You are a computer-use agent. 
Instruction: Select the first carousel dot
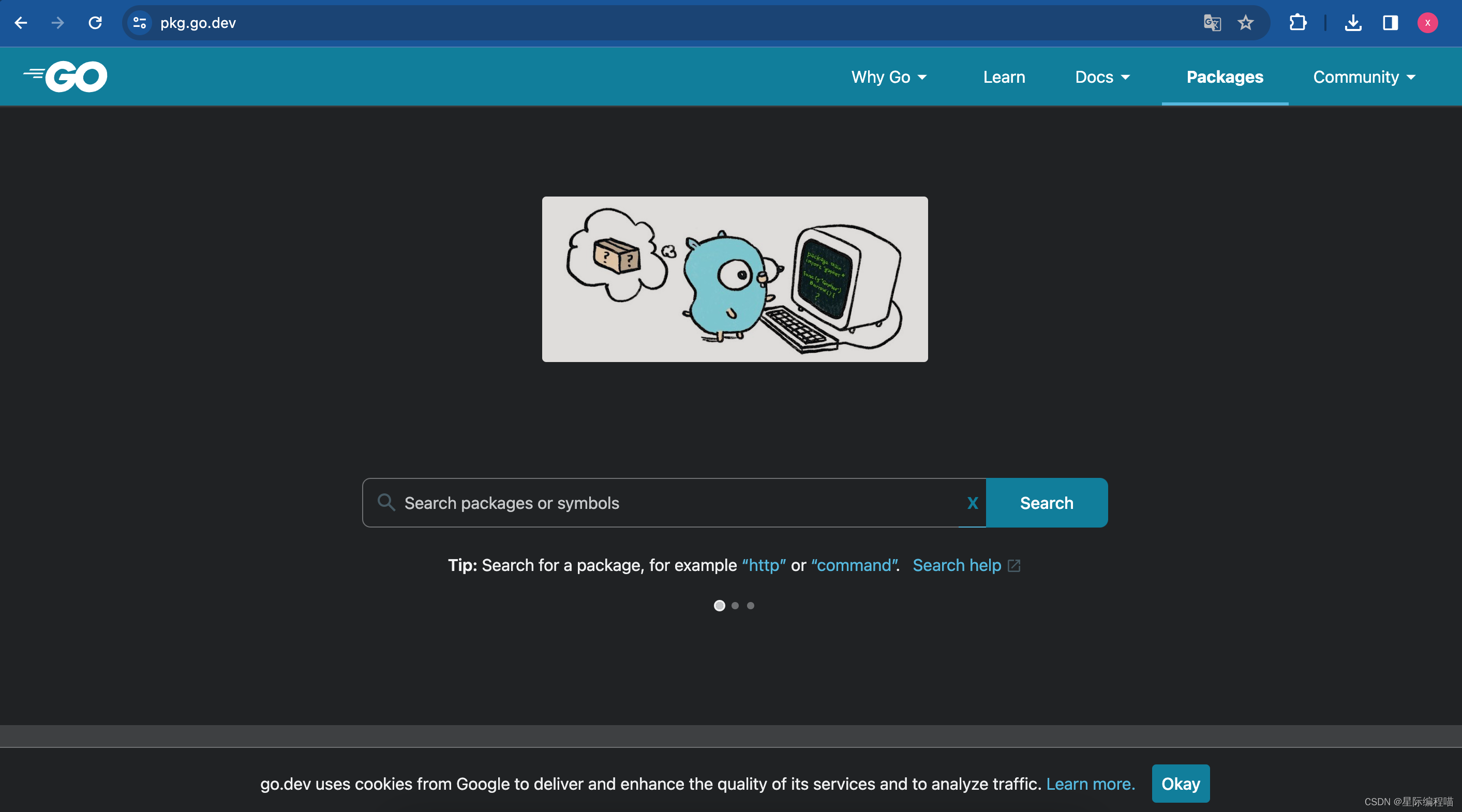click(719, 606)
